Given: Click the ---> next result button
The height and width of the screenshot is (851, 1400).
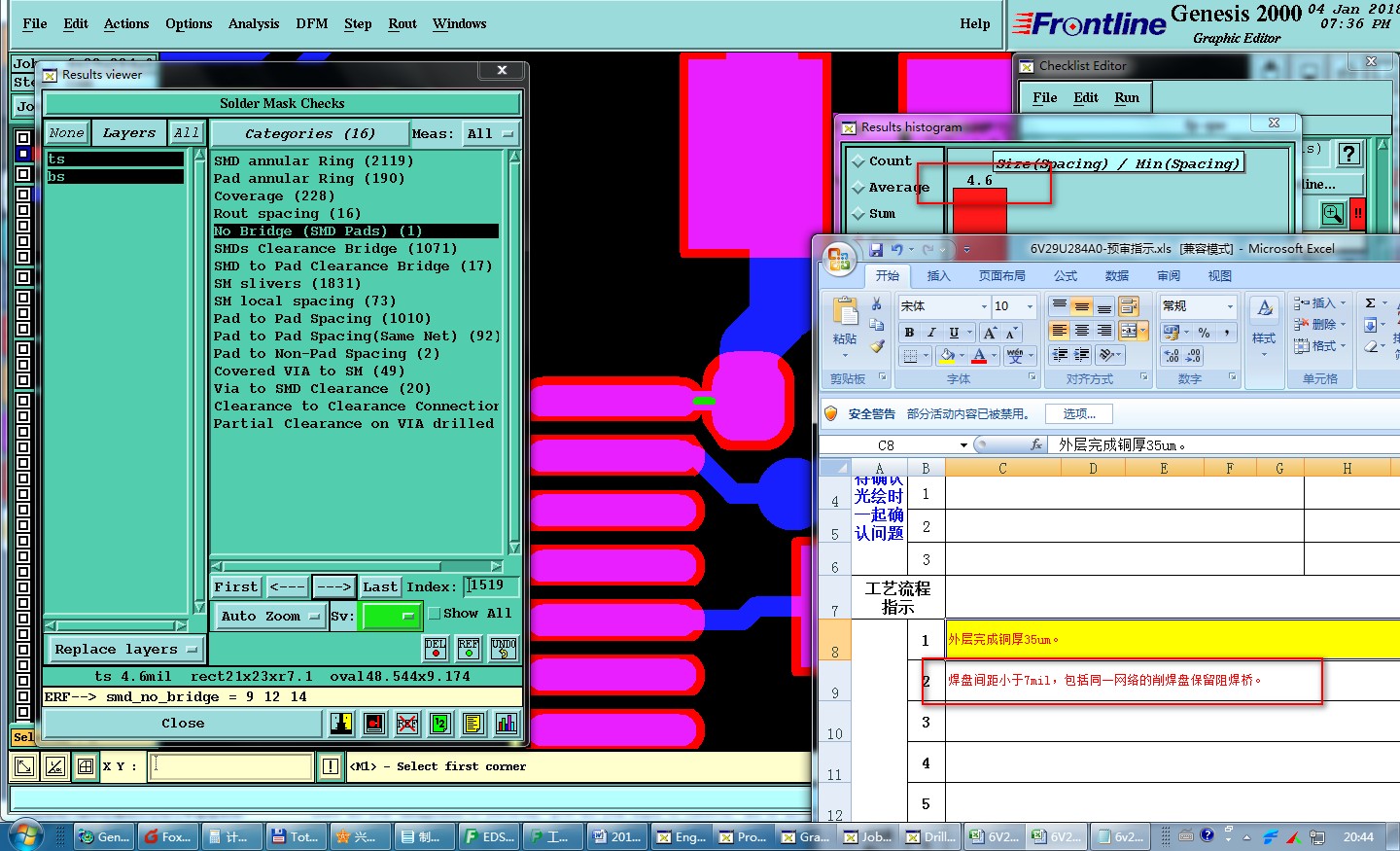Looking at the screenshot, I should pos(333,586).
